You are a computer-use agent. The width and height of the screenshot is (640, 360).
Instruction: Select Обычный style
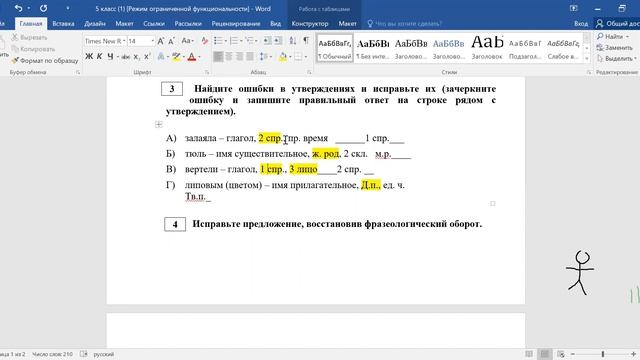tap(335, 48)
